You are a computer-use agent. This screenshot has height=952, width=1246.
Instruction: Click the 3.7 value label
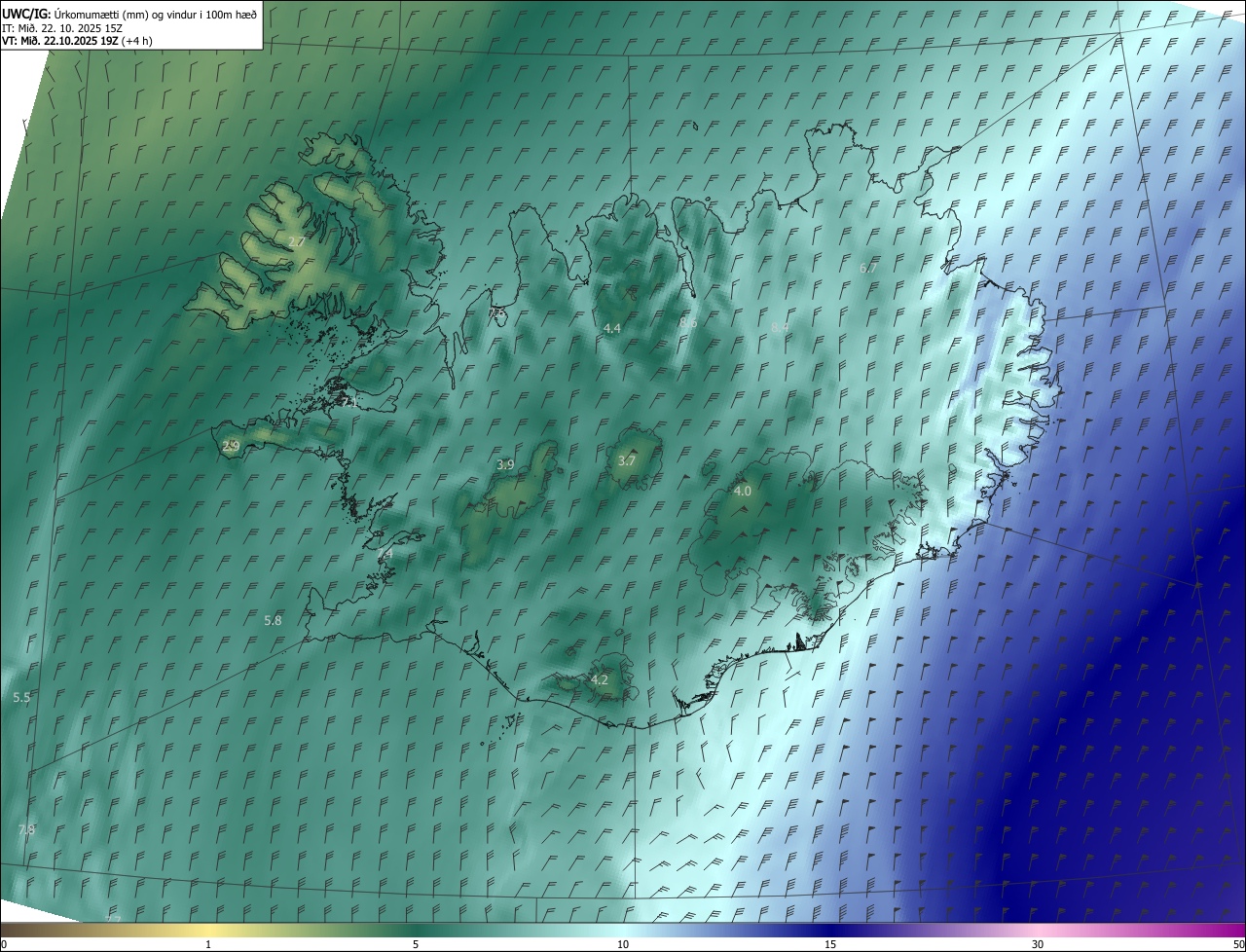pos(627,461)
